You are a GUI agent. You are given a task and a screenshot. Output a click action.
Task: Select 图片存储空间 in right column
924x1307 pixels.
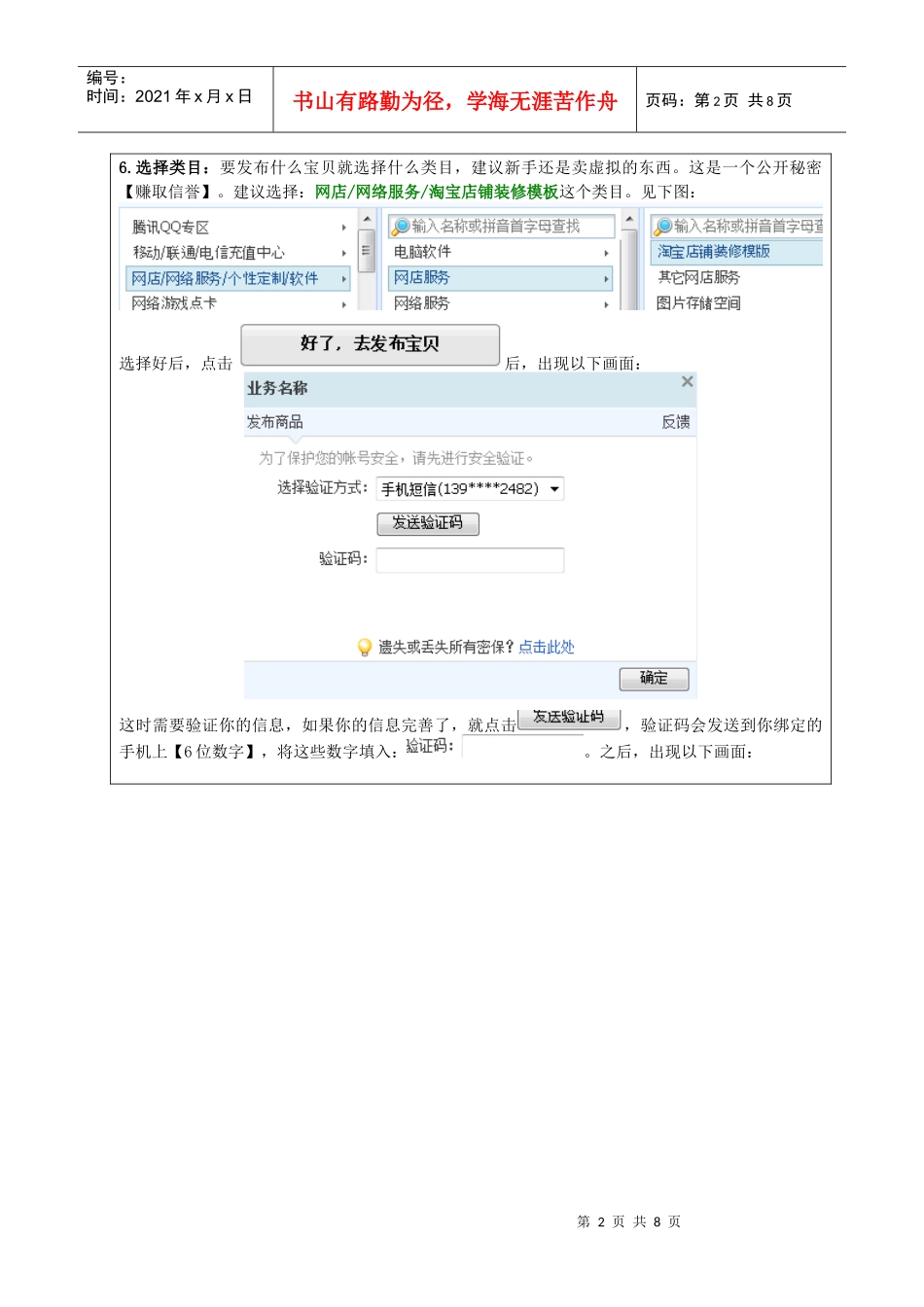point(698,303)
